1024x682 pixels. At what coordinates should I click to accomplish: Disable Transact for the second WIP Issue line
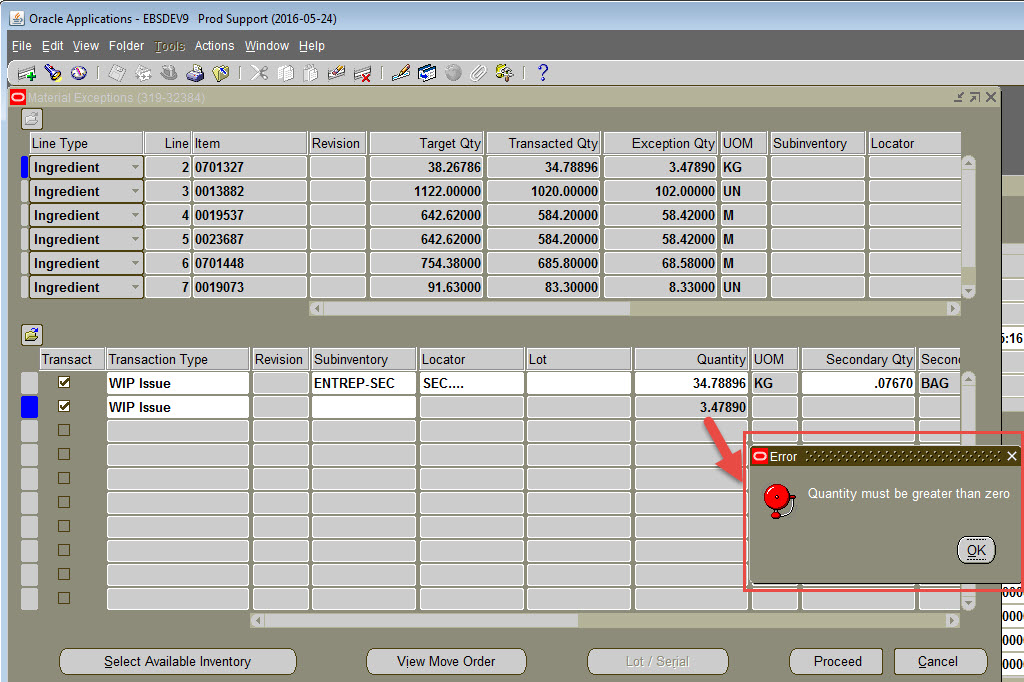[64, 406]
